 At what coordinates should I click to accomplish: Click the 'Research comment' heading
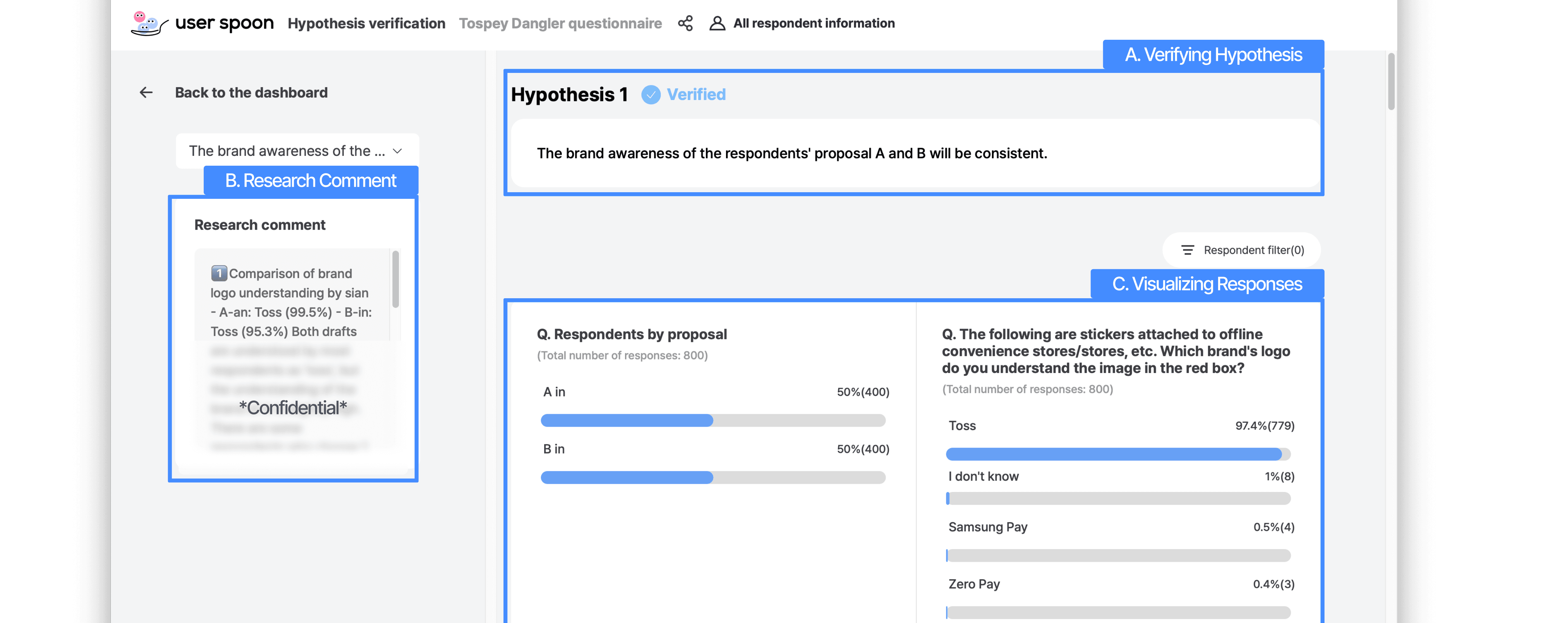click(260, 225)
